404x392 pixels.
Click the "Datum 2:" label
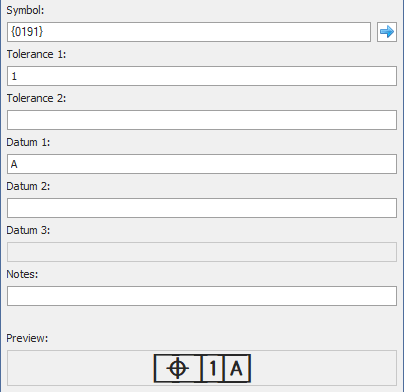(28, 186)
